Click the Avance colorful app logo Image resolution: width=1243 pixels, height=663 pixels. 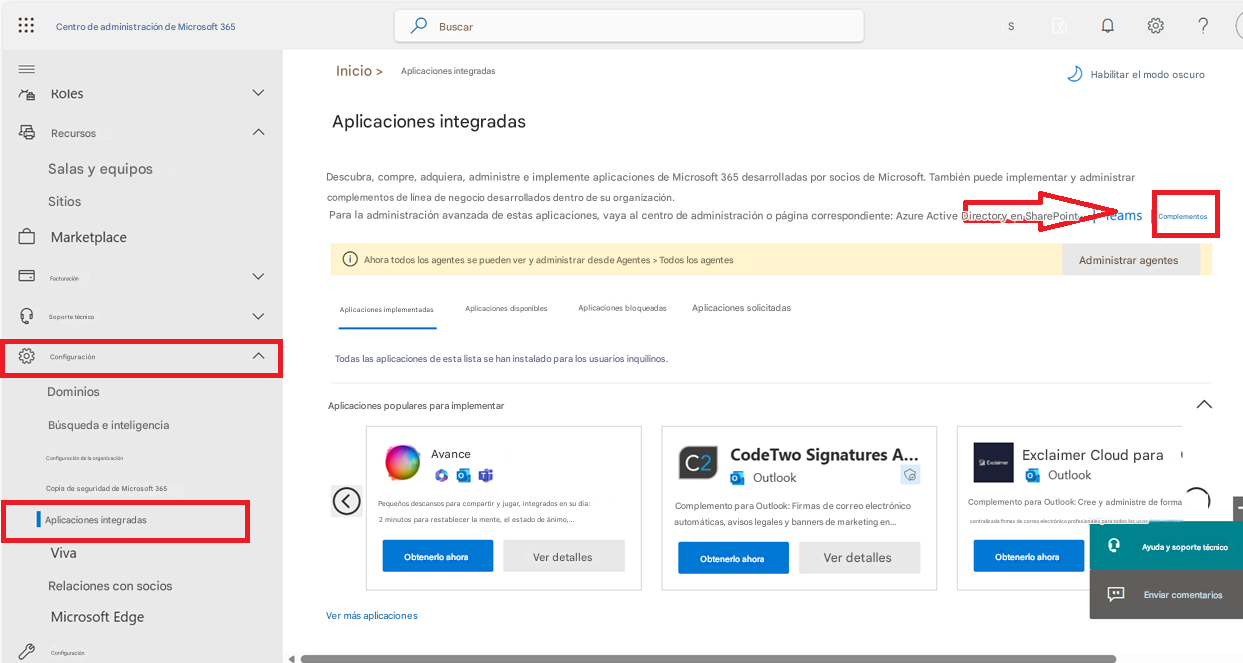point(403,462)
